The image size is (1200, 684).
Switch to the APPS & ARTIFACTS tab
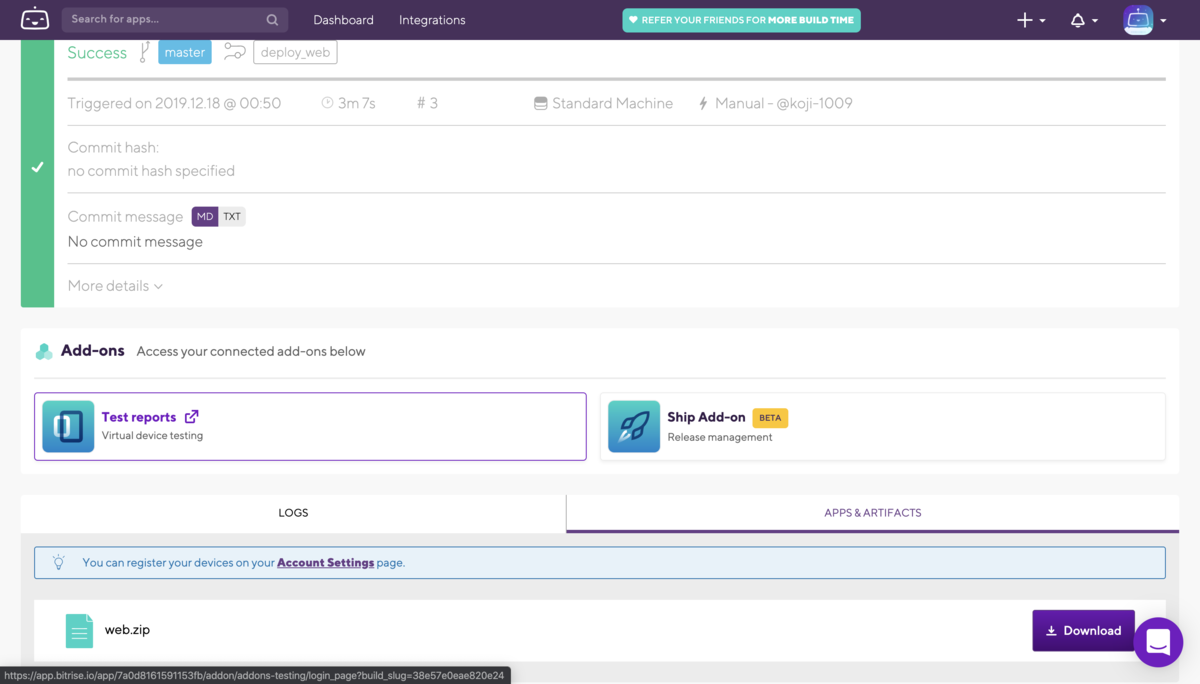pyautogui.click(x=873, y=513)
